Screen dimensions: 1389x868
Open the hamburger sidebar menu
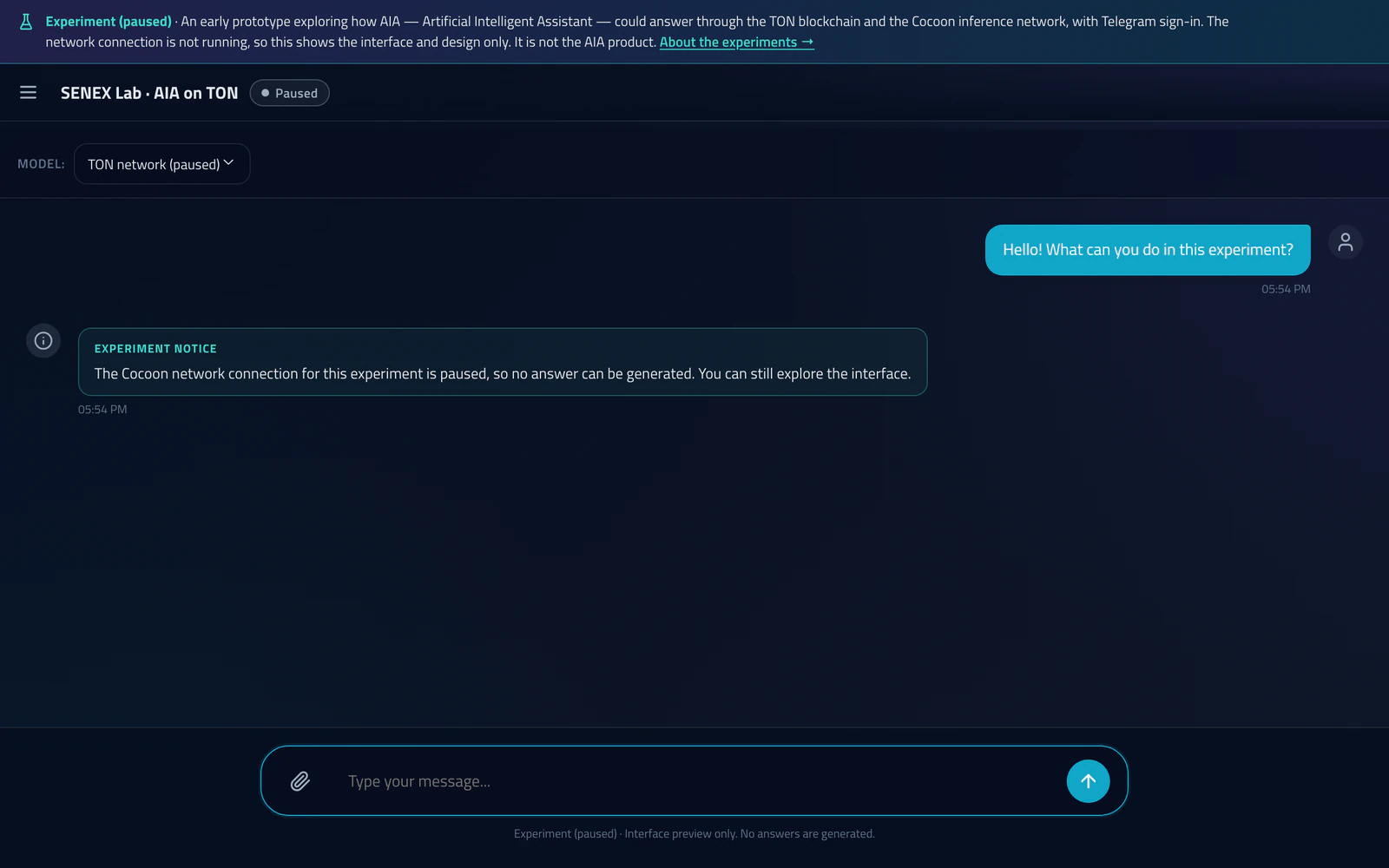tap(28, 92)
